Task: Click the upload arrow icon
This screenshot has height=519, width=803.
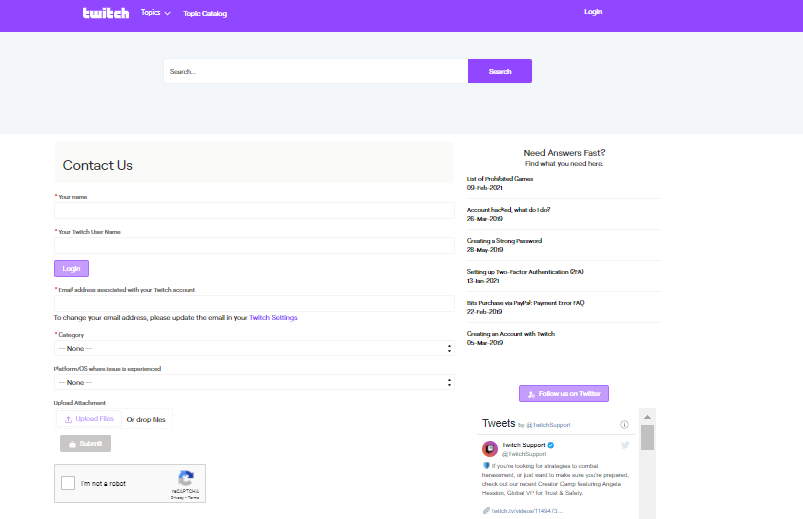Action: pos(68,419)
